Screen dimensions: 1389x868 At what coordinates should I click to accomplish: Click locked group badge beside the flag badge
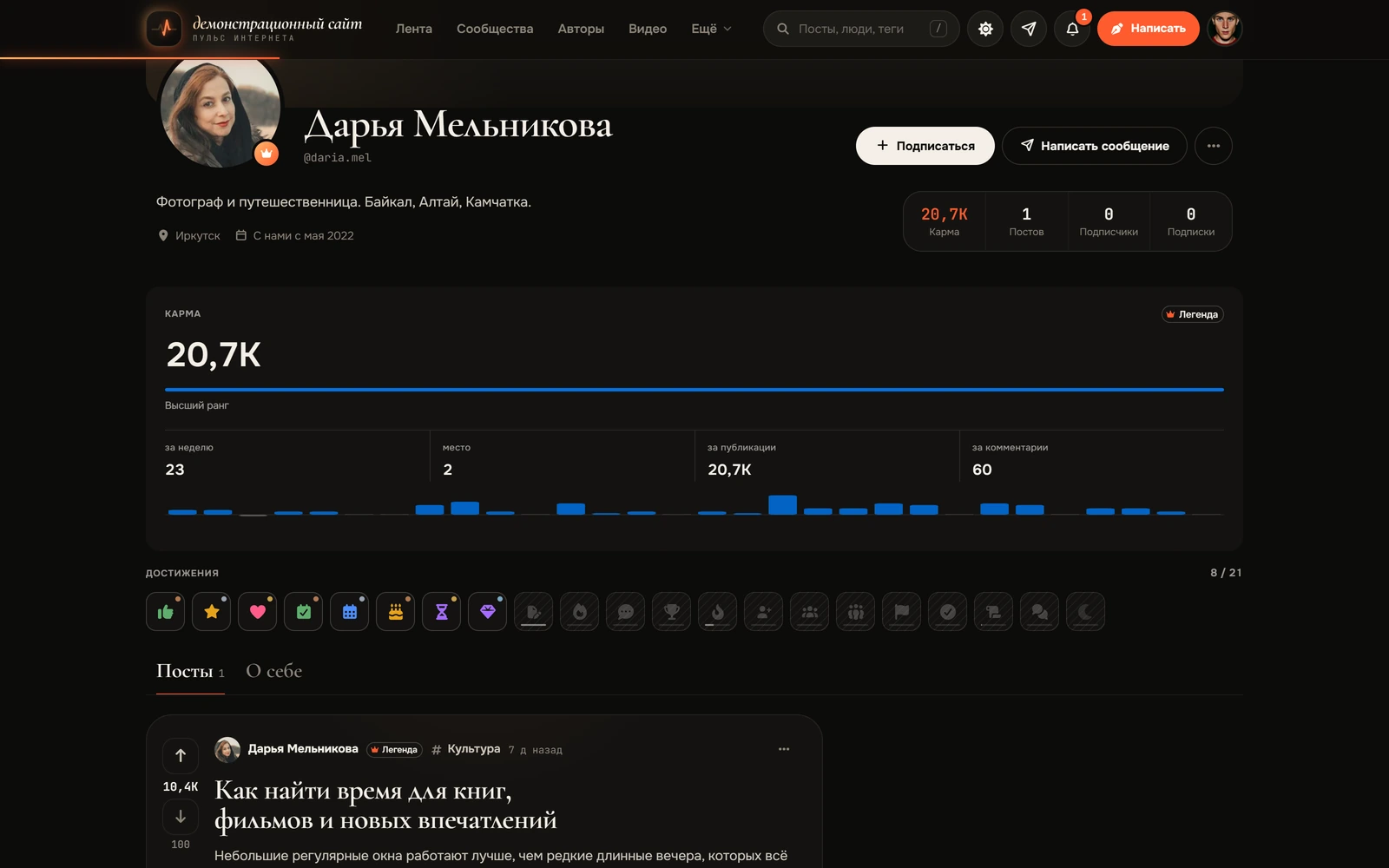pos(855,612)
